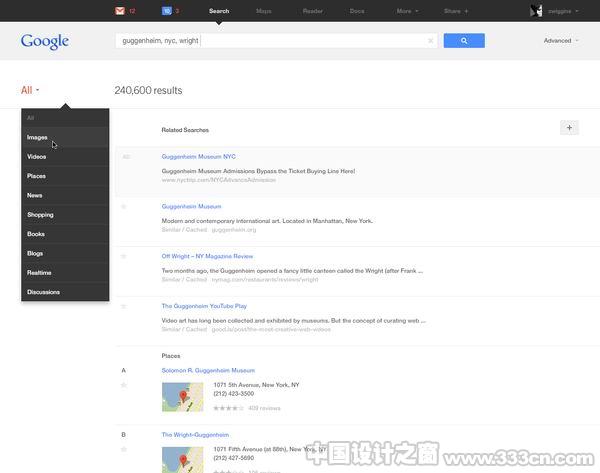Viewport: 600px width, 473px height.
Task: Click the blue magnifier search button
Action: (464, 41)
